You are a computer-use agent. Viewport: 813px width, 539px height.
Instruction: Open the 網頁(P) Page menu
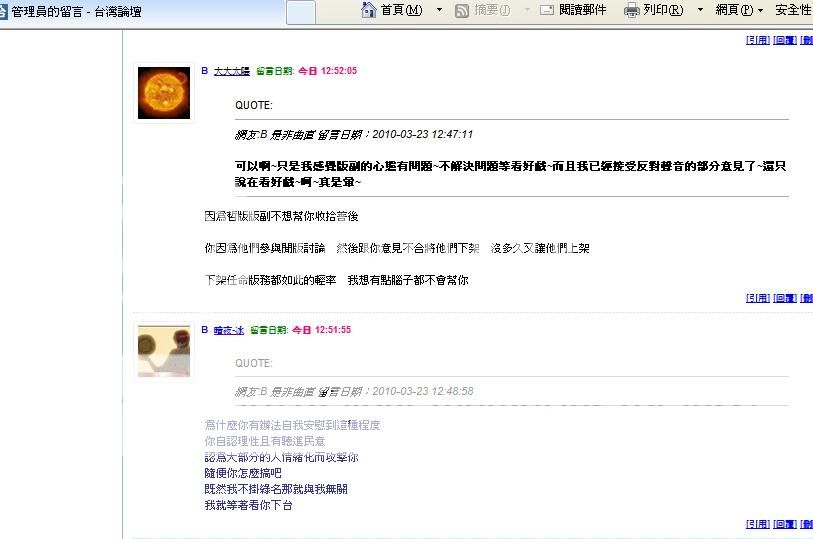739,10
